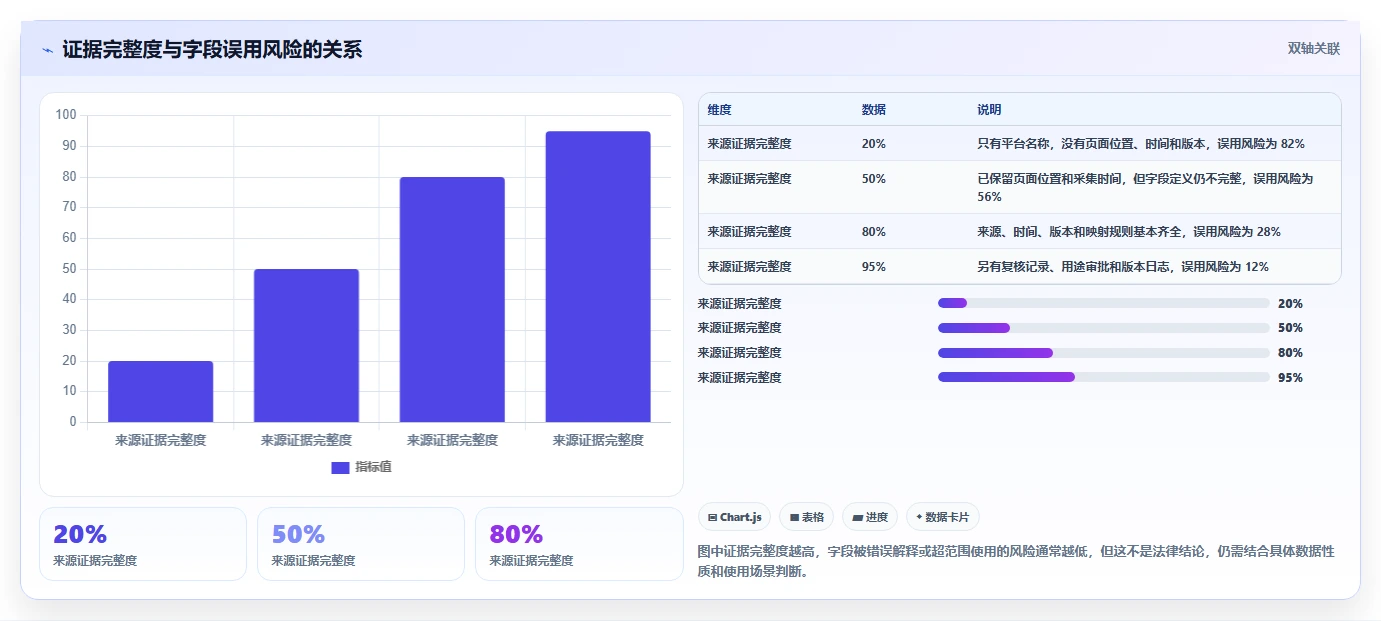Image resolution: width=1381 pixels, height=621 pixels.
Task: Click the chart bar reaching value 50
Action: coord(306,346)
